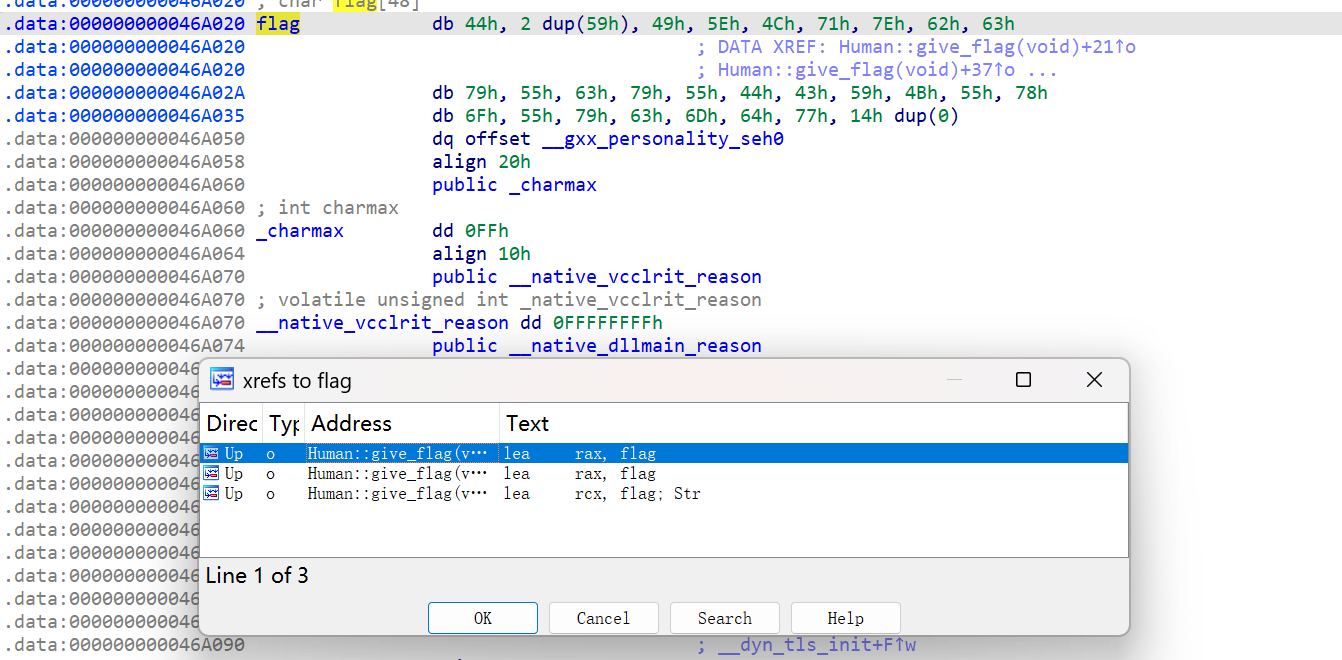Image resolution: width=1342 pixels, height=660 pixels.
Task: Click the Help button
Action: 846,618
